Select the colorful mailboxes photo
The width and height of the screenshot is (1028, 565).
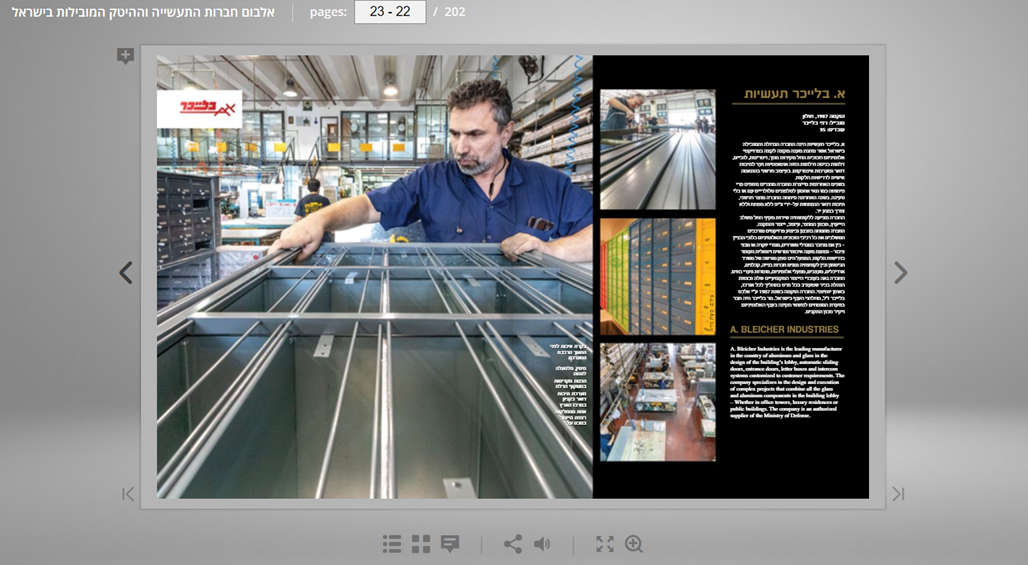[657, 276]
